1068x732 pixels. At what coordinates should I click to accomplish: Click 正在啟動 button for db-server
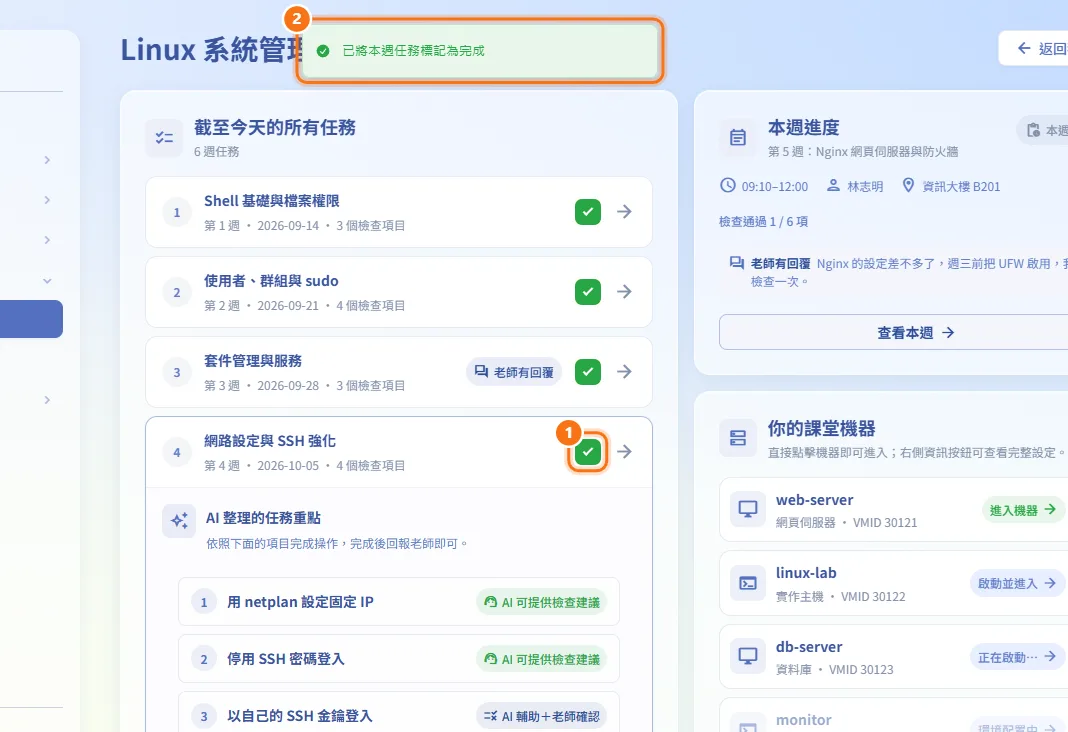[1017, 657]
